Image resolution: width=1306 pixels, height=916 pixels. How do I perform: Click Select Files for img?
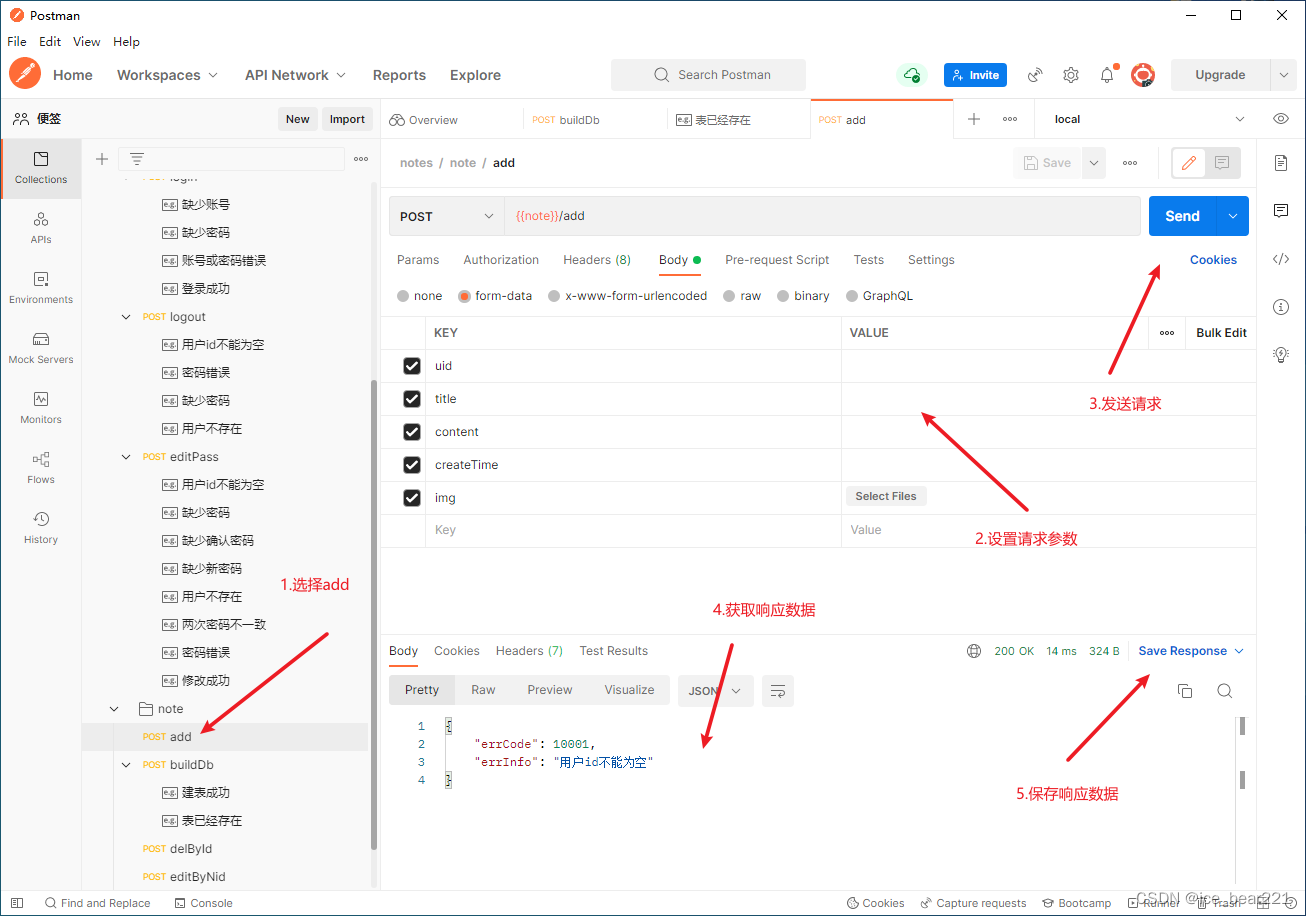click(x=886, y=496)
